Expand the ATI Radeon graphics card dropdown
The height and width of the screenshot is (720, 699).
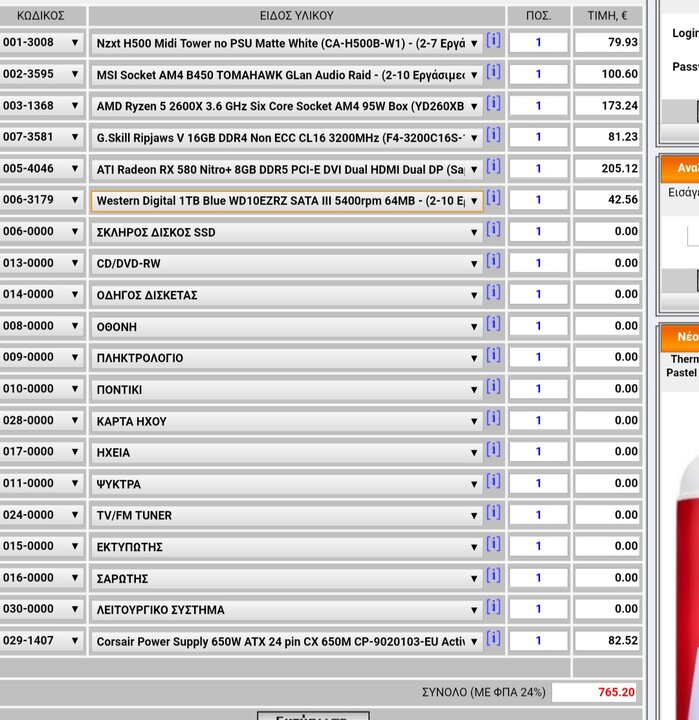coord(287,169)
